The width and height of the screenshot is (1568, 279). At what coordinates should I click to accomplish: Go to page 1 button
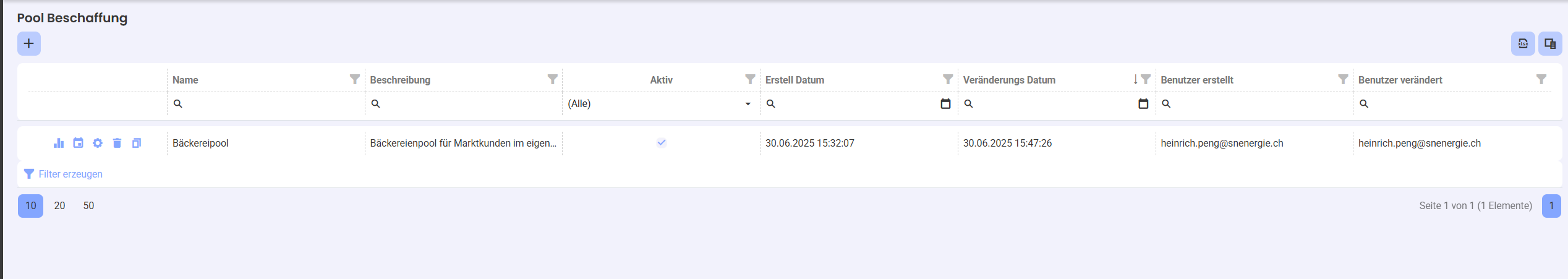pyautogui.click(x=1551, y=205)
